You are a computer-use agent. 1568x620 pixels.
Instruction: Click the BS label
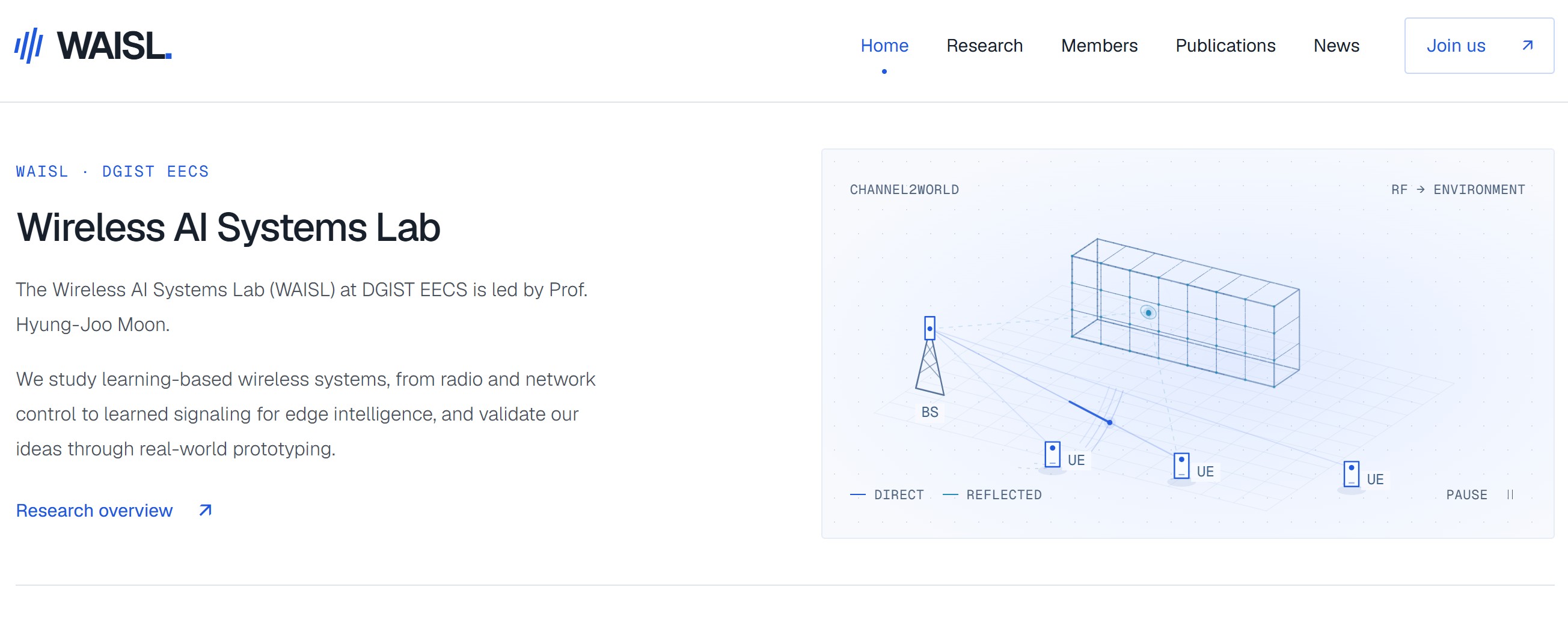(x=929, y=412)
